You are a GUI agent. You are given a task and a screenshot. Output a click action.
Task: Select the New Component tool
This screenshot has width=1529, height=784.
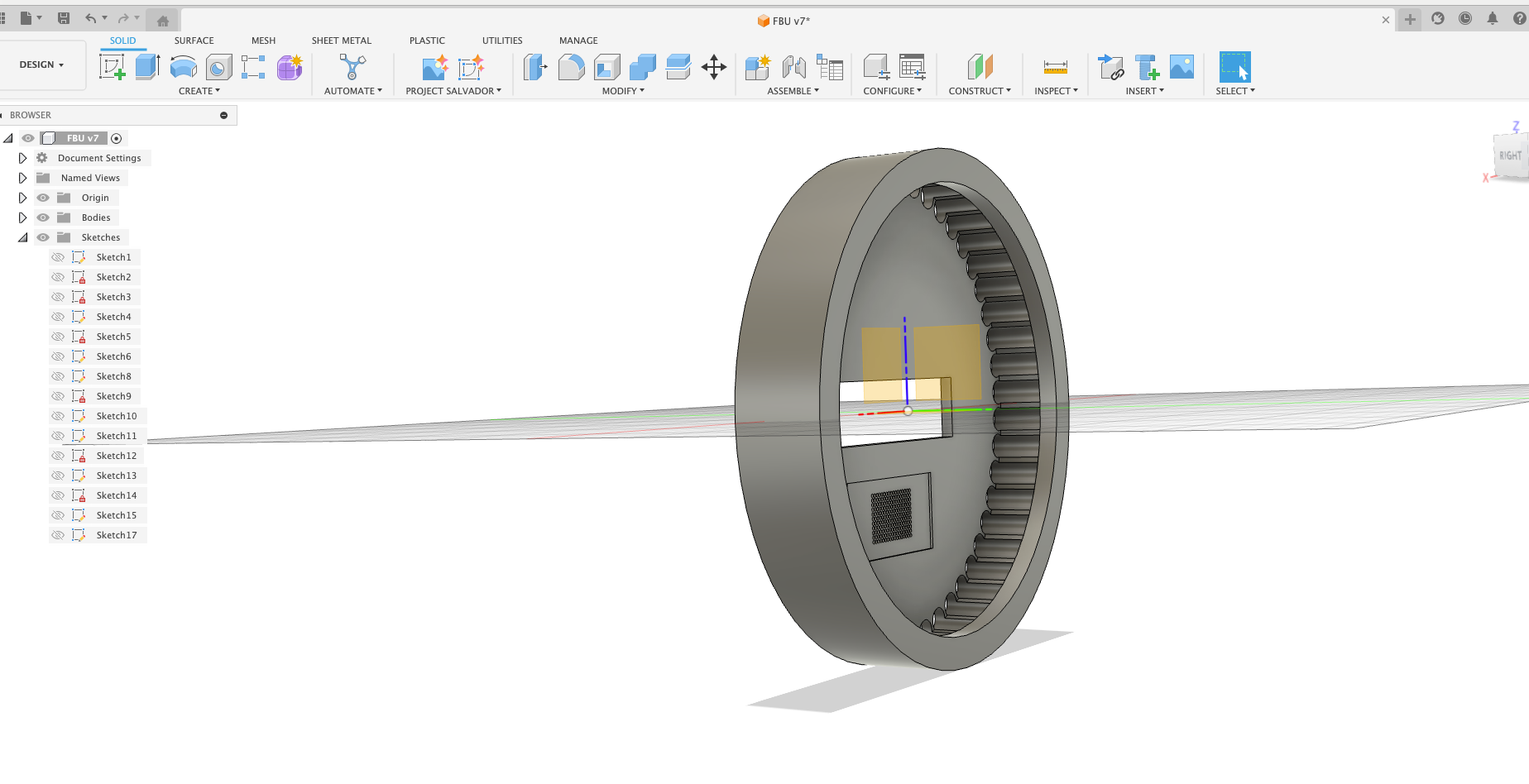[x=757, y=67]
